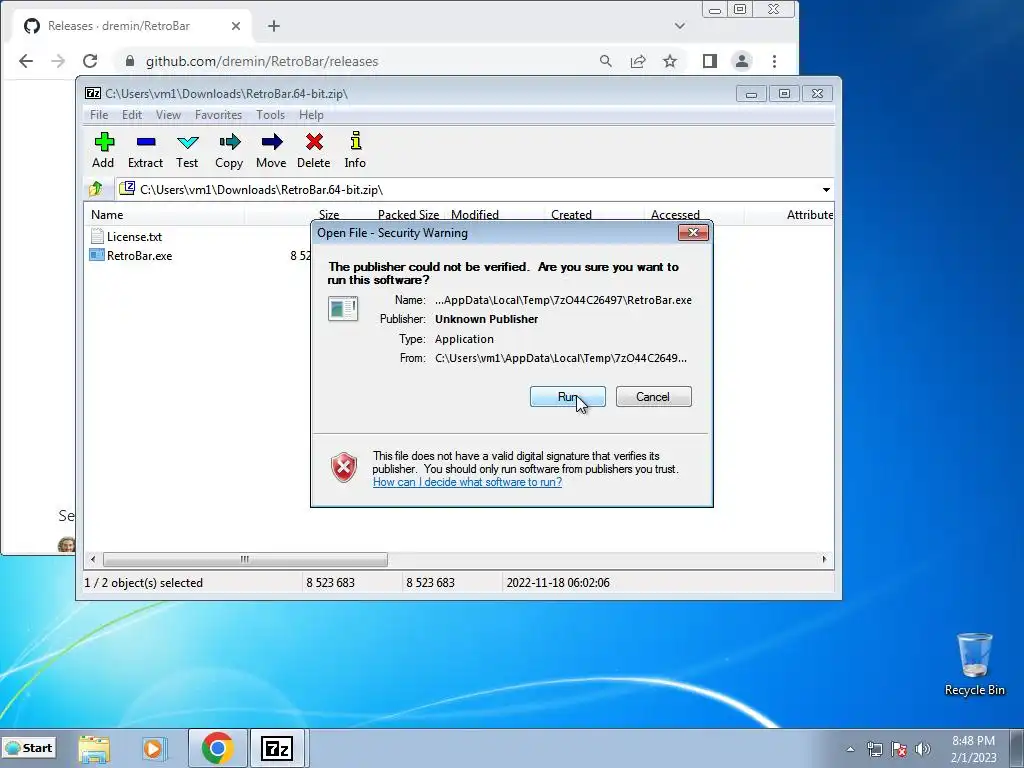Click '1 / 2 object(s) selected' in status bar

point(144,583)
